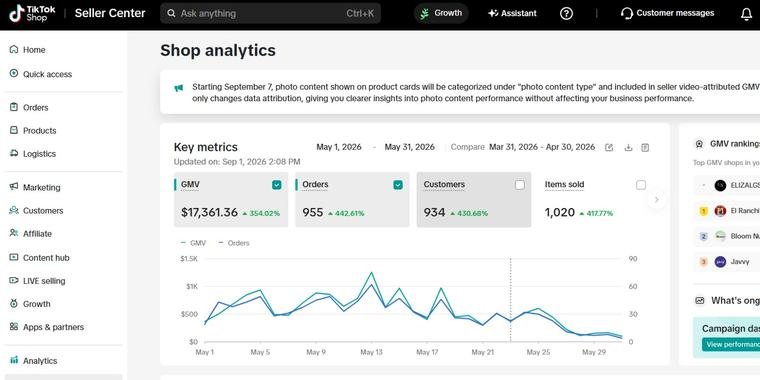Viewport: 760px width, 380px height.
Task: Check the Items sold metric checkbox
Action: point(641,185)
